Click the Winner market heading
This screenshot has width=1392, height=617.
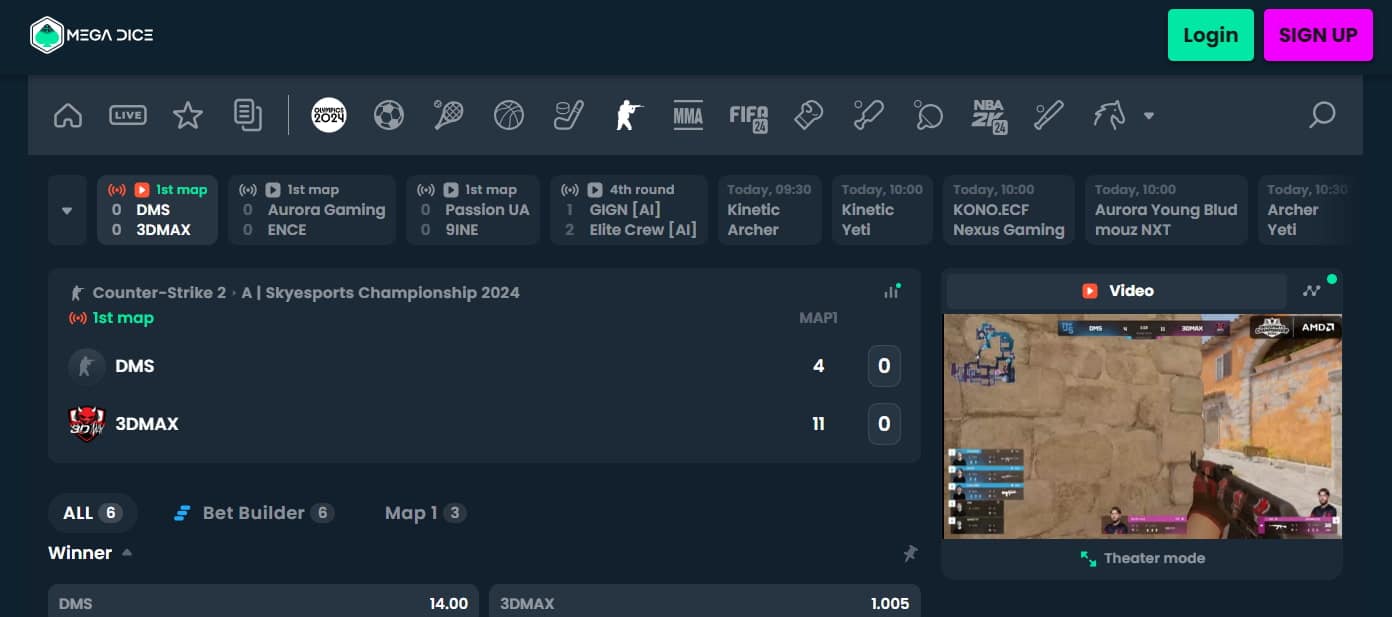pyautogui.click(x=80, y=553)
